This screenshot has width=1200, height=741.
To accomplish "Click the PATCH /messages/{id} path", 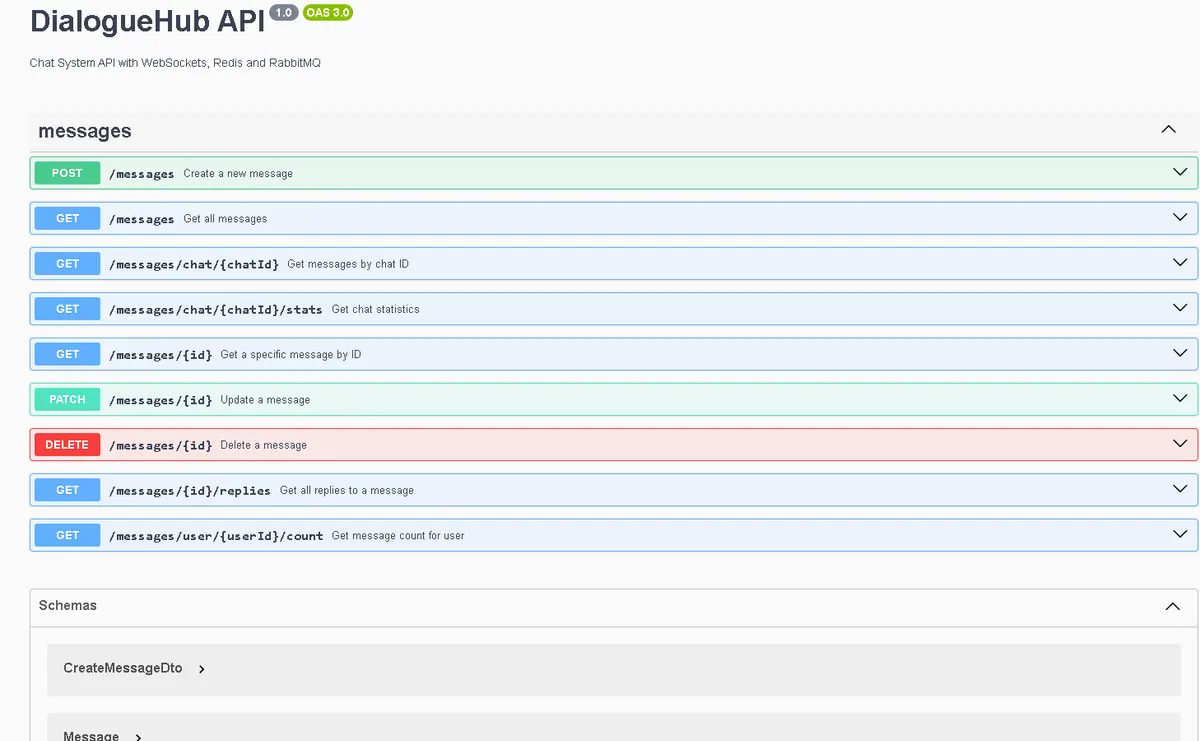I will [x=160, y=400].
